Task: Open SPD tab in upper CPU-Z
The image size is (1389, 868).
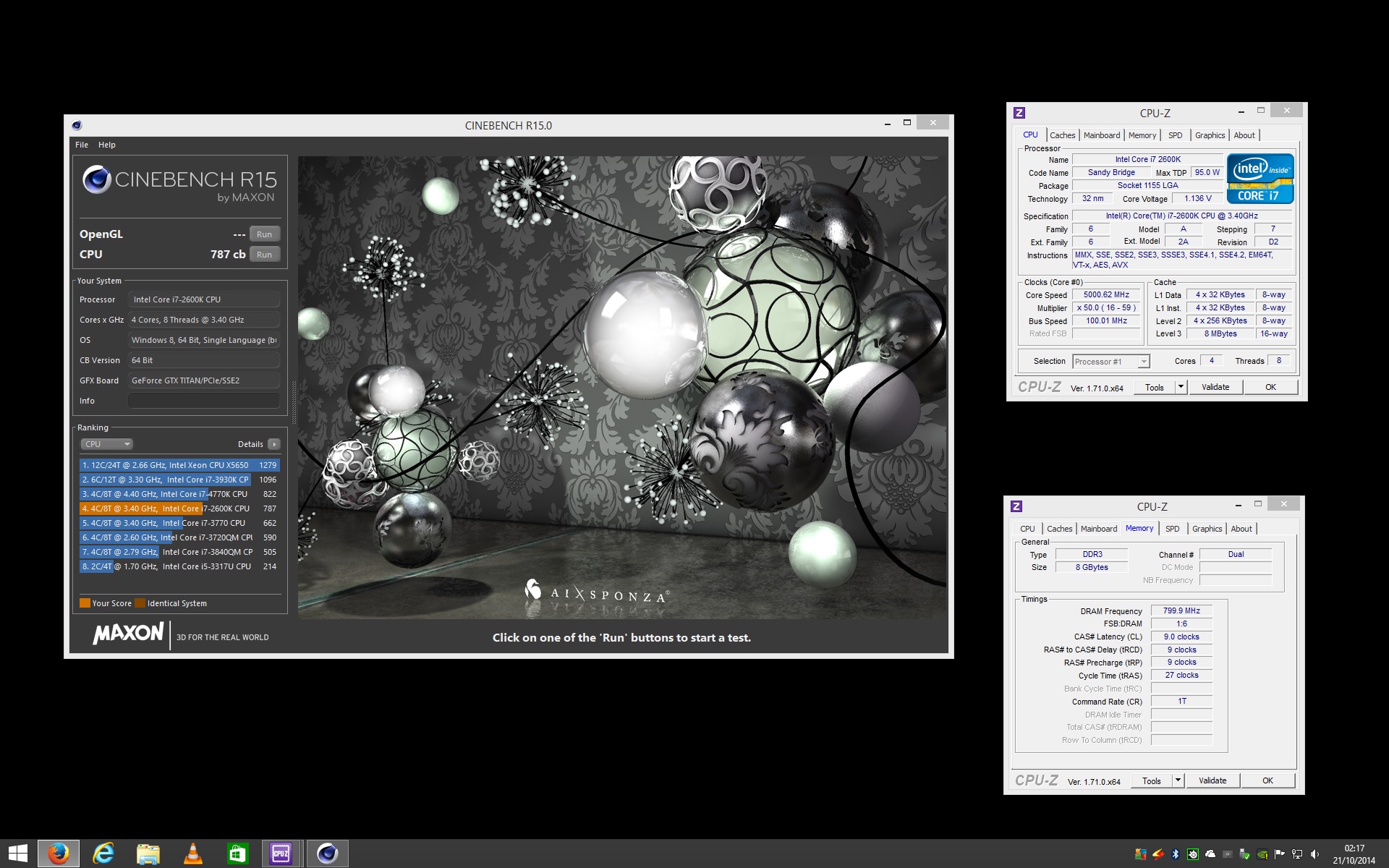Action: 1176,135
